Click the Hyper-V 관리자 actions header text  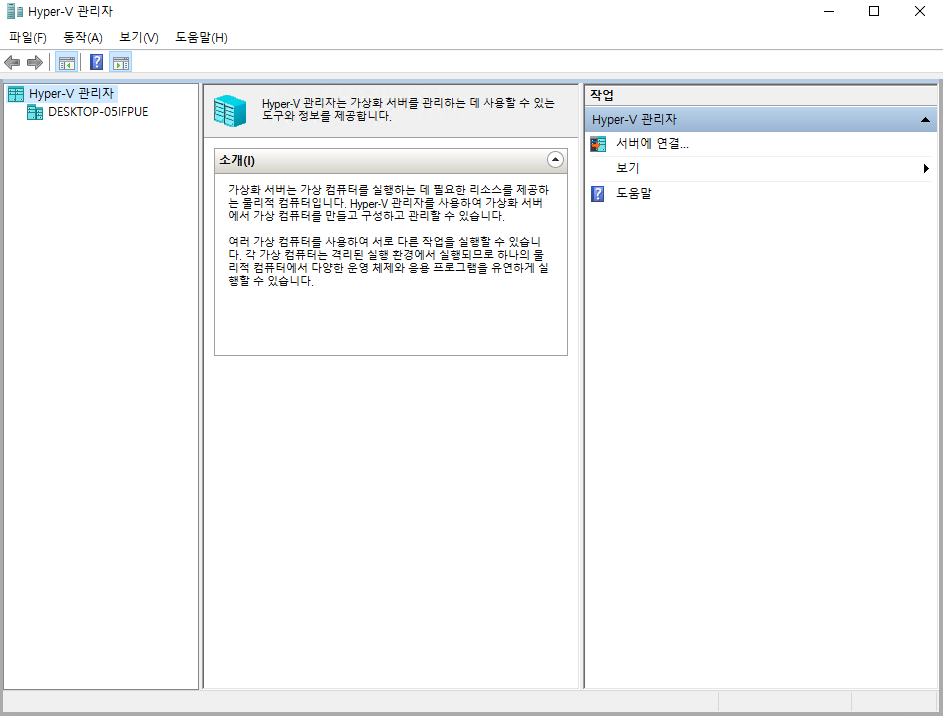(634, 120)
